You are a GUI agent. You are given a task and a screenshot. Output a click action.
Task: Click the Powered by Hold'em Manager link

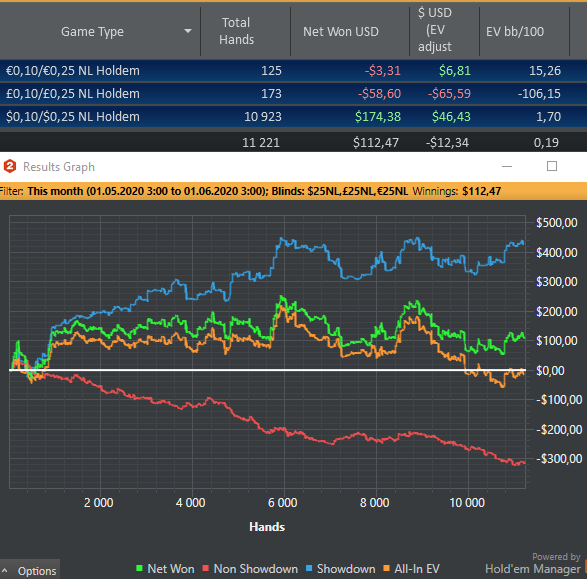coord(533,564)
